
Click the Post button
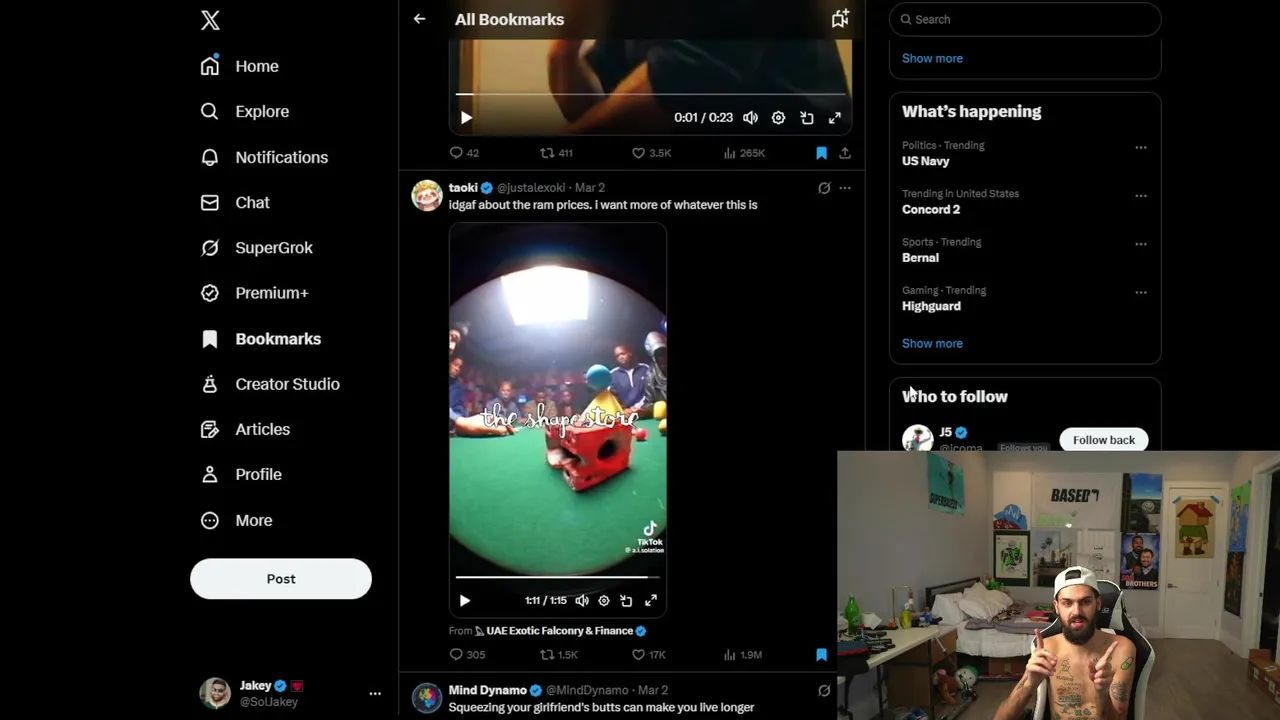[x=281, y=579]
